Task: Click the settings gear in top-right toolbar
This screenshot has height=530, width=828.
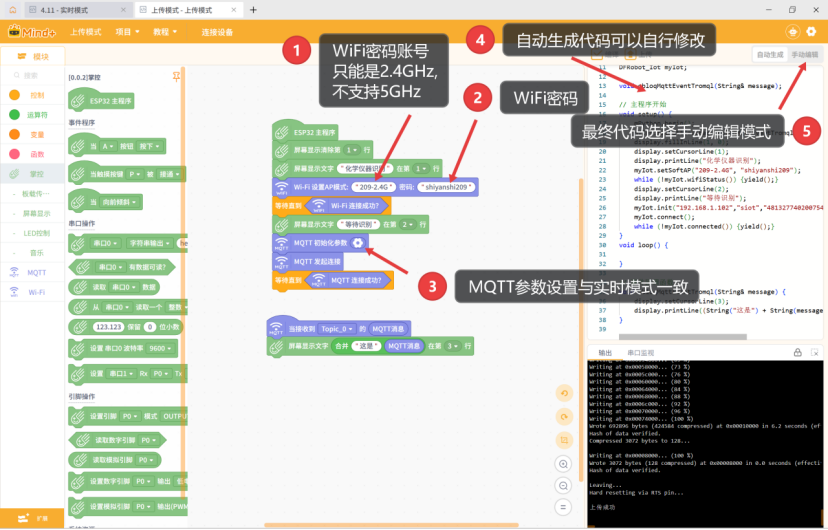Action: click(x=792, y=32)
